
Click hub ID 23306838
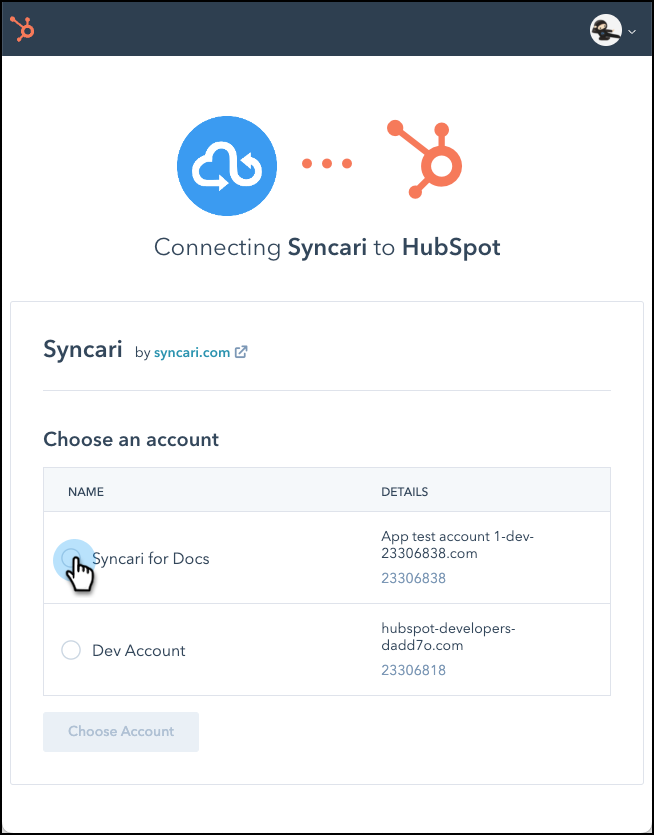[413, 578]
